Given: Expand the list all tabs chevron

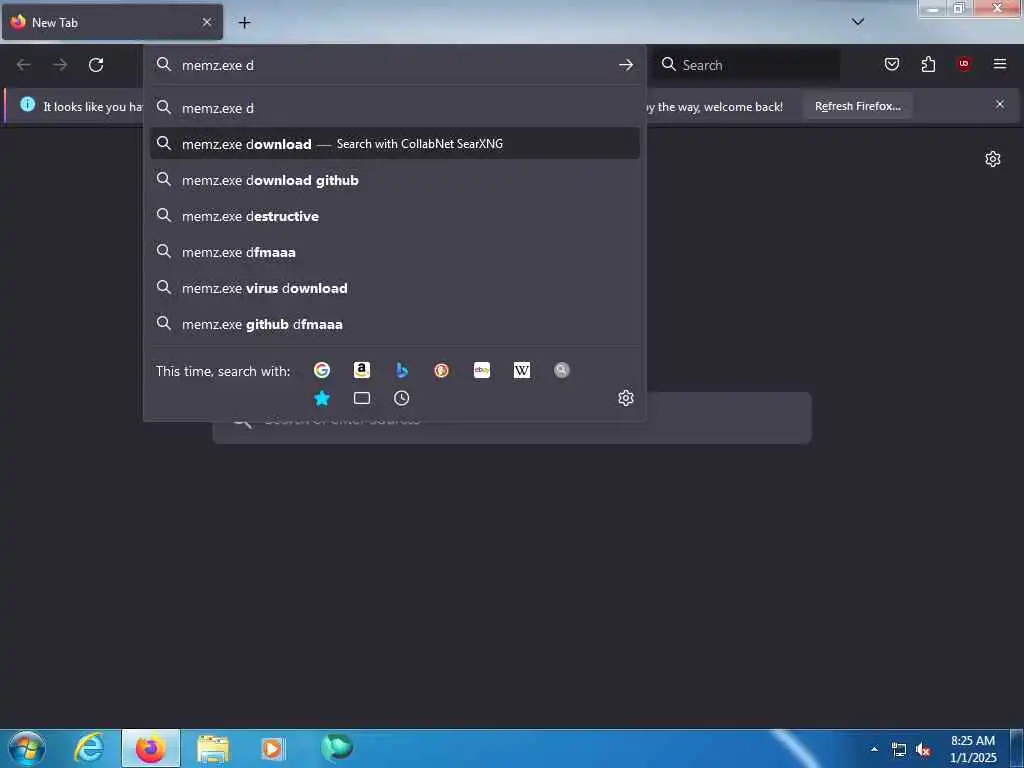Looking at the screenshot, I should pos(858,22).
